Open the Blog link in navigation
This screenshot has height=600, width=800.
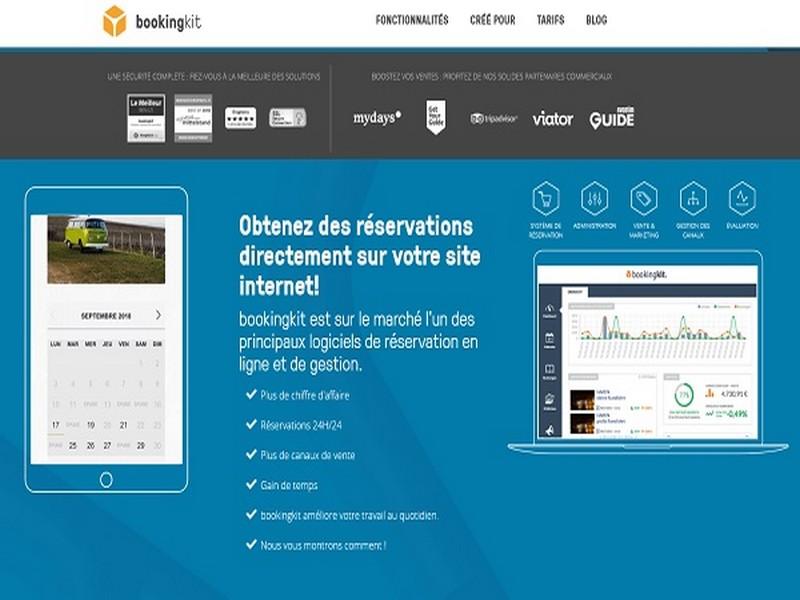596,20
